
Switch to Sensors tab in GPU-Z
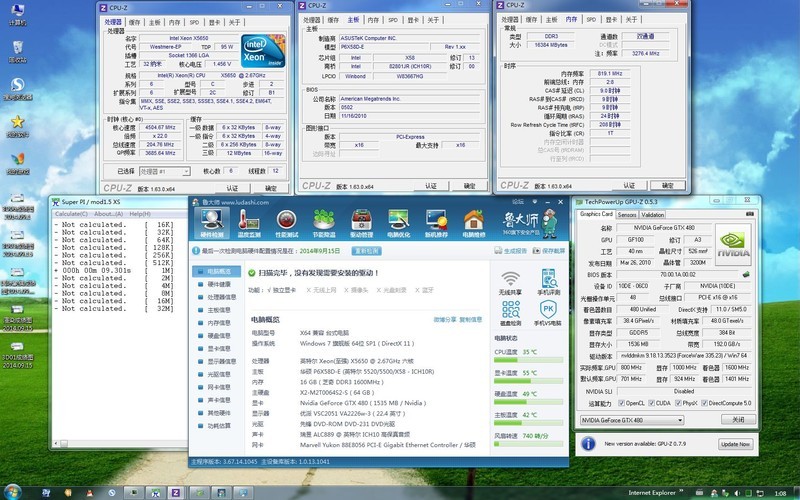click(627, 215)
